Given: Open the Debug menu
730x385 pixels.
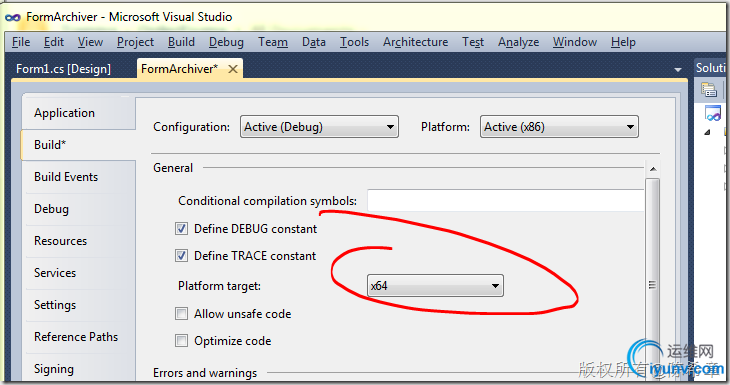Looking at the screenshot, I should click(226, 42).
